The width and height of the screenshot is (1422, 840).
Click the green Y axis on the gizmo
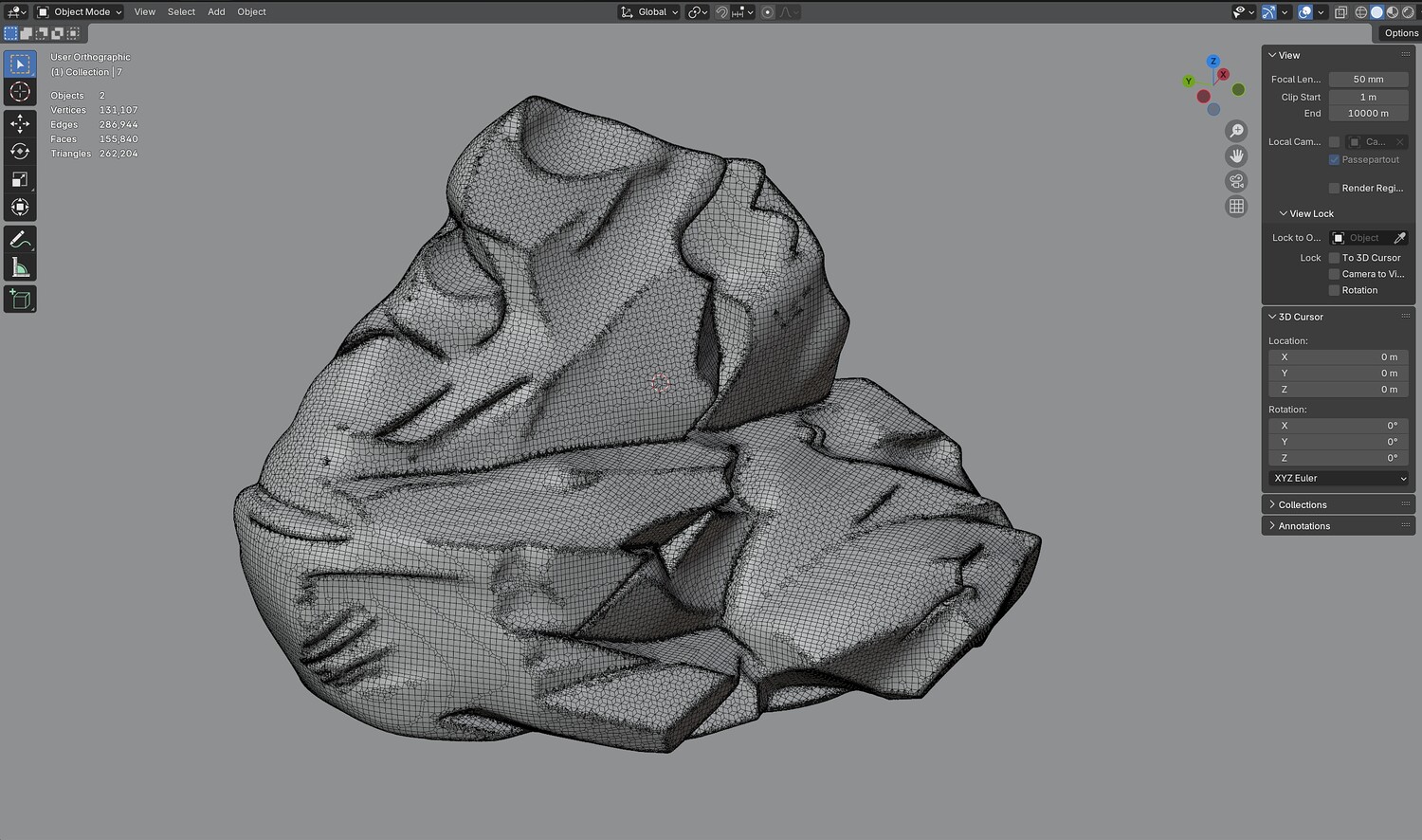pyautogui.click(x=1188, y=82)
